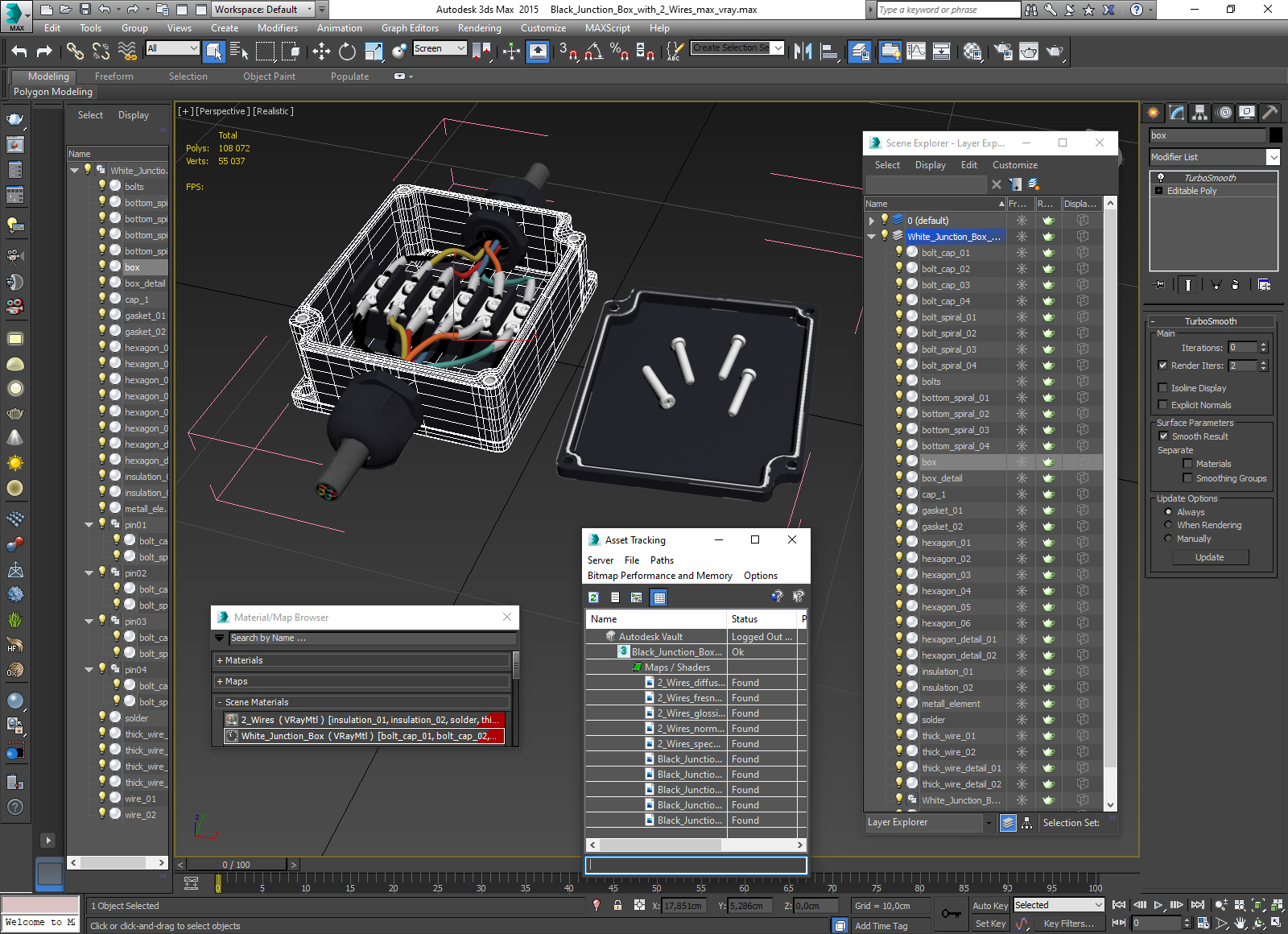Open the All selection filter dropdown
Screen dimensions: 1288x934
[x=172, y=48]
